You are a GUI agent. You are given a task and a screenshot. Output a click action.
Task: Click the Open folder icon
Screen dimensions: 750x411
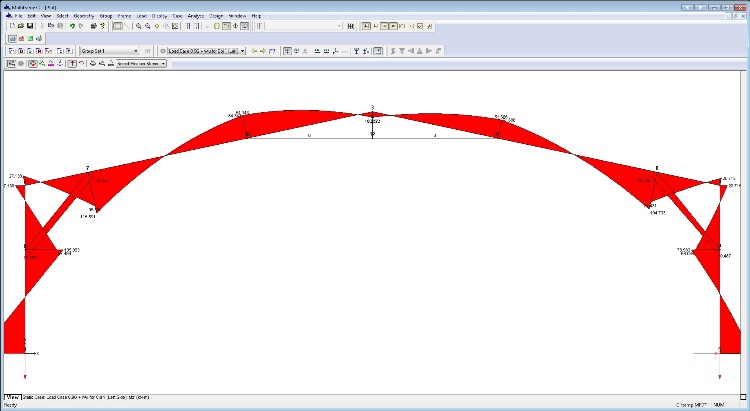20,26
